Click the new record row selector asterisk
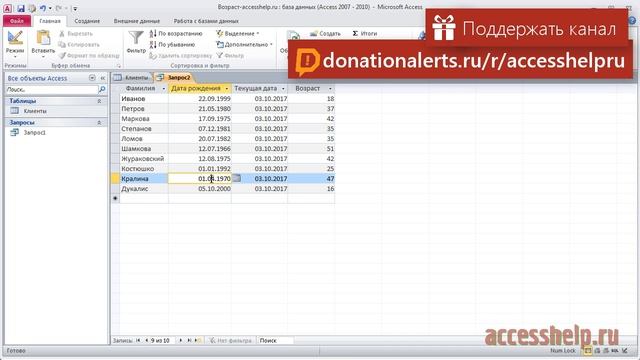The height and width of the screenshot is (360, 640). tap(115, 198)
